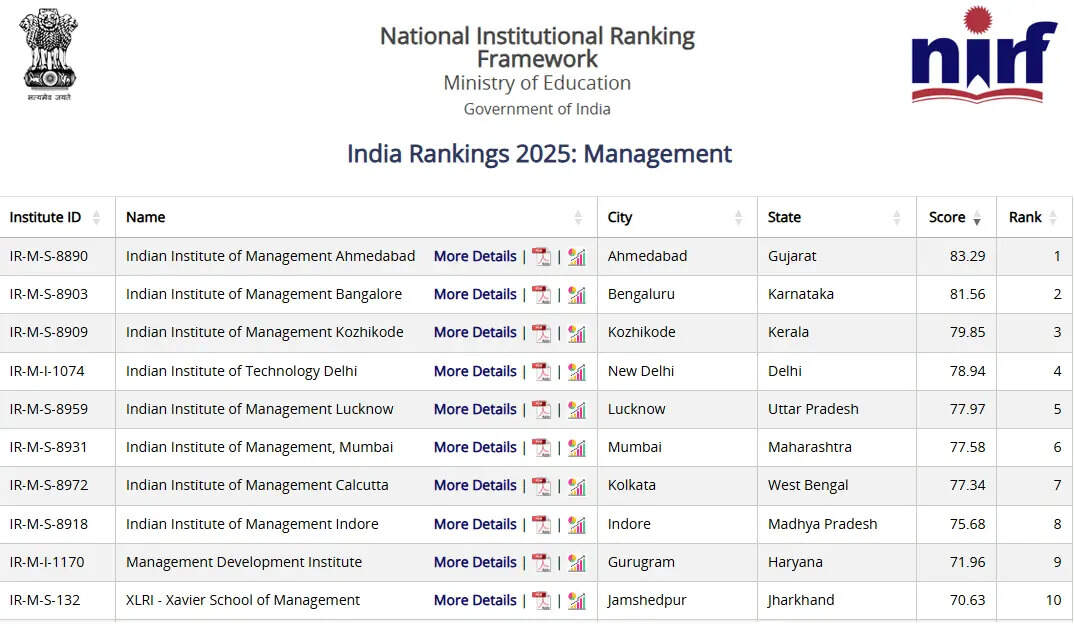1074x628 pixels.
Task: Click graph icon for XLRI row
Action: tap(577, 601)
